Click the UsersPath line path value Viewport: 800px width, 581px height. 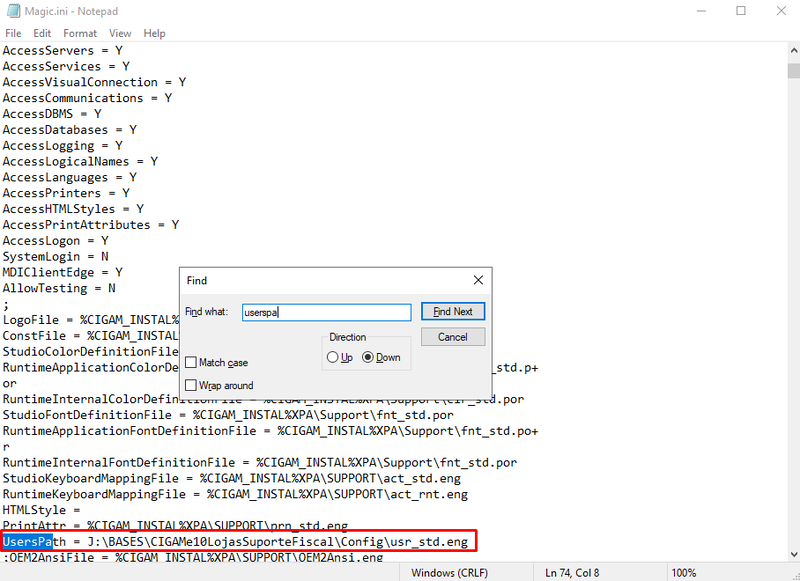pos(278,541)
